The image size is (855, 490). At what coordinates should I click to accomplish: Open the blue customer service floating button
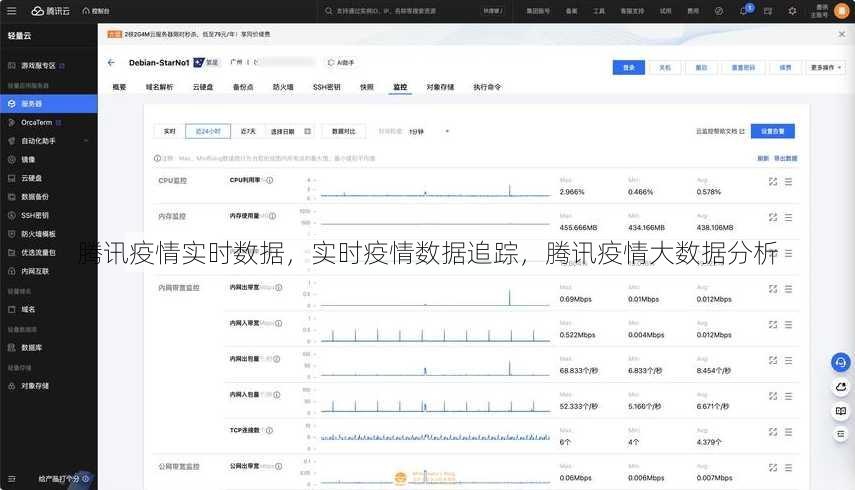click(x=841, y=362)
